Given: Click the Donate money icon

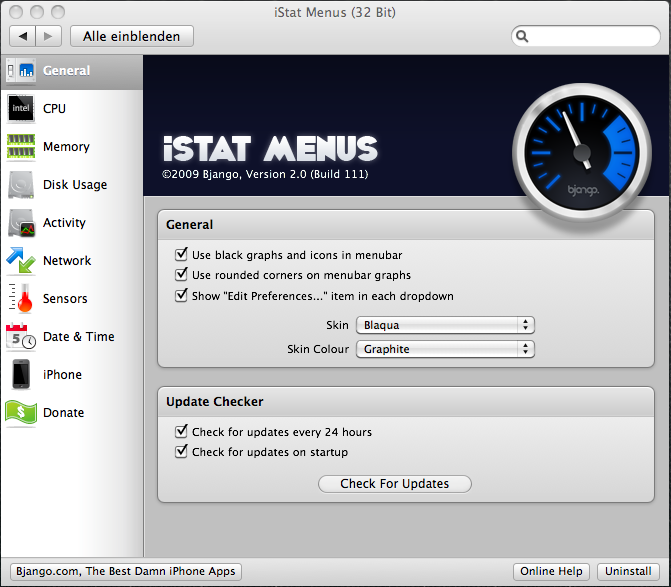Looking at the screenshot, I should point(21,412).
